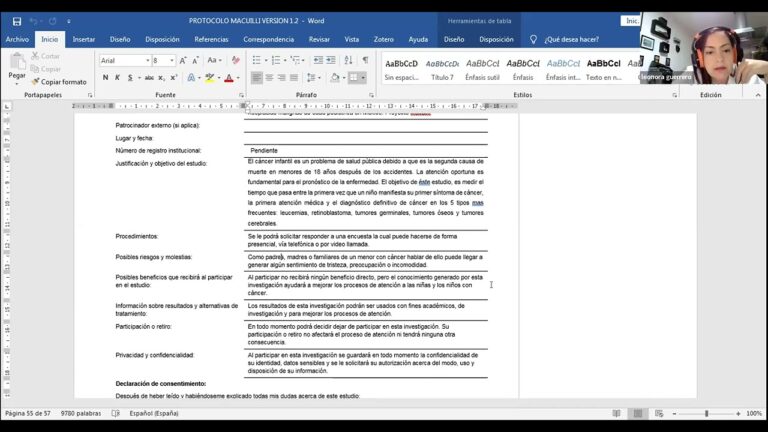Click the Redo arrow in title bar
The image size is (768, 432).
click(52, 21)
